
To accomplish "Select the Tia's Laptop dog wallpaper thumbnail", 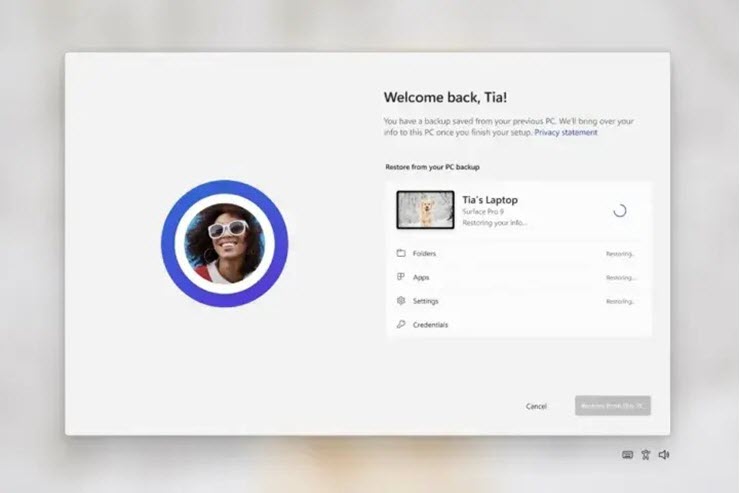I will tap(425, 210).
